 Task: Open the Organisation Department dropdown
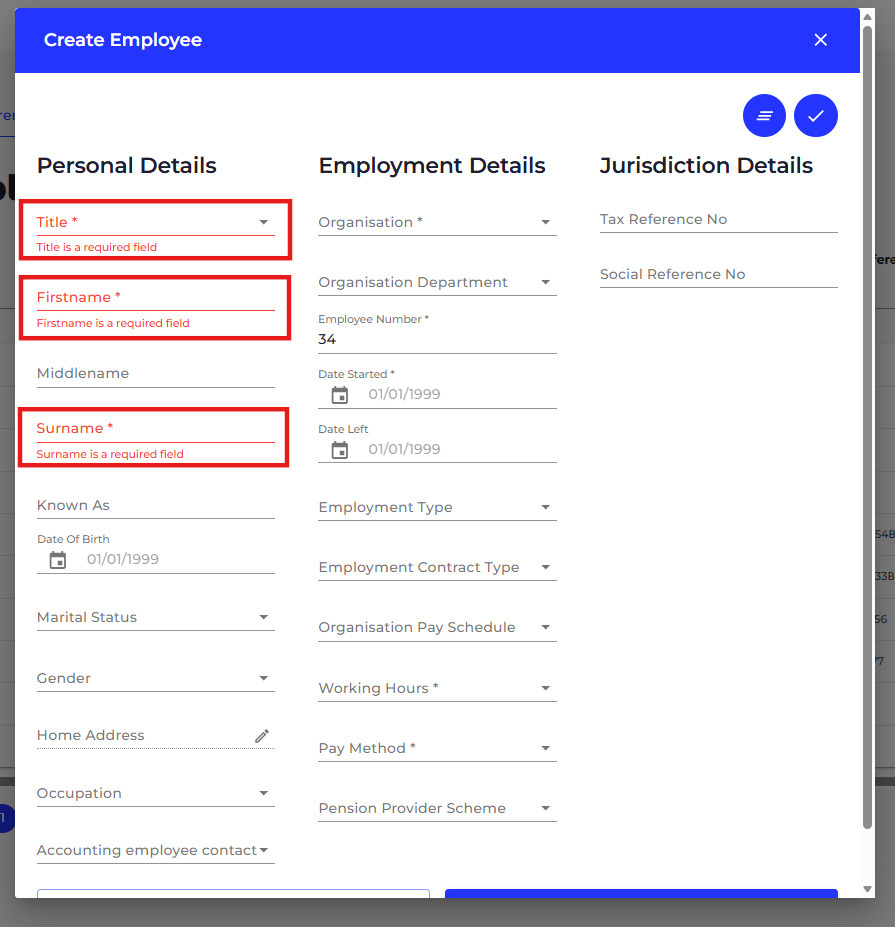[437, 283]
